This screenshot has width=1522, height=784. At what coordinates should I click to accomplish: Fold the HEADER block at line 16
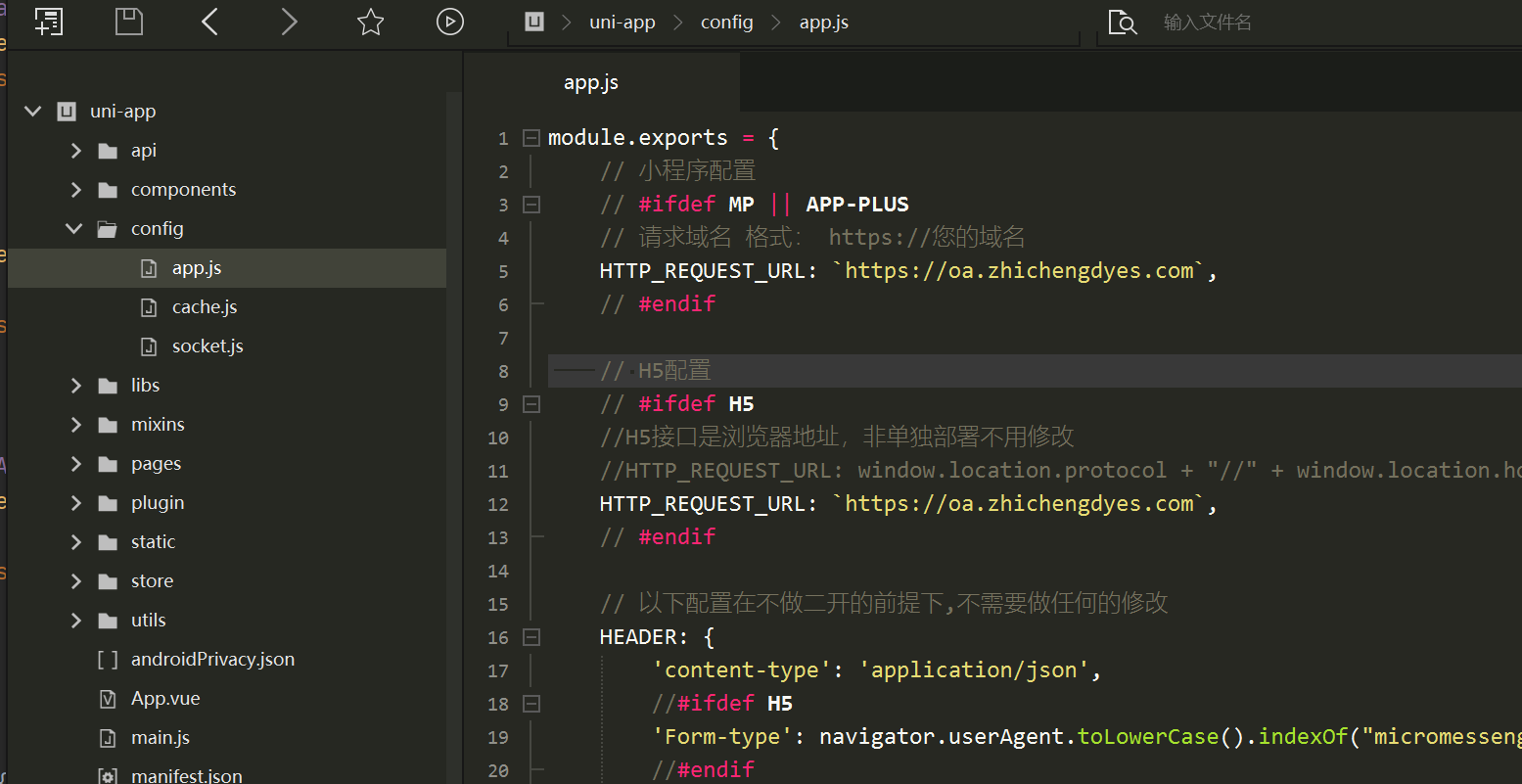coord(530,637)
